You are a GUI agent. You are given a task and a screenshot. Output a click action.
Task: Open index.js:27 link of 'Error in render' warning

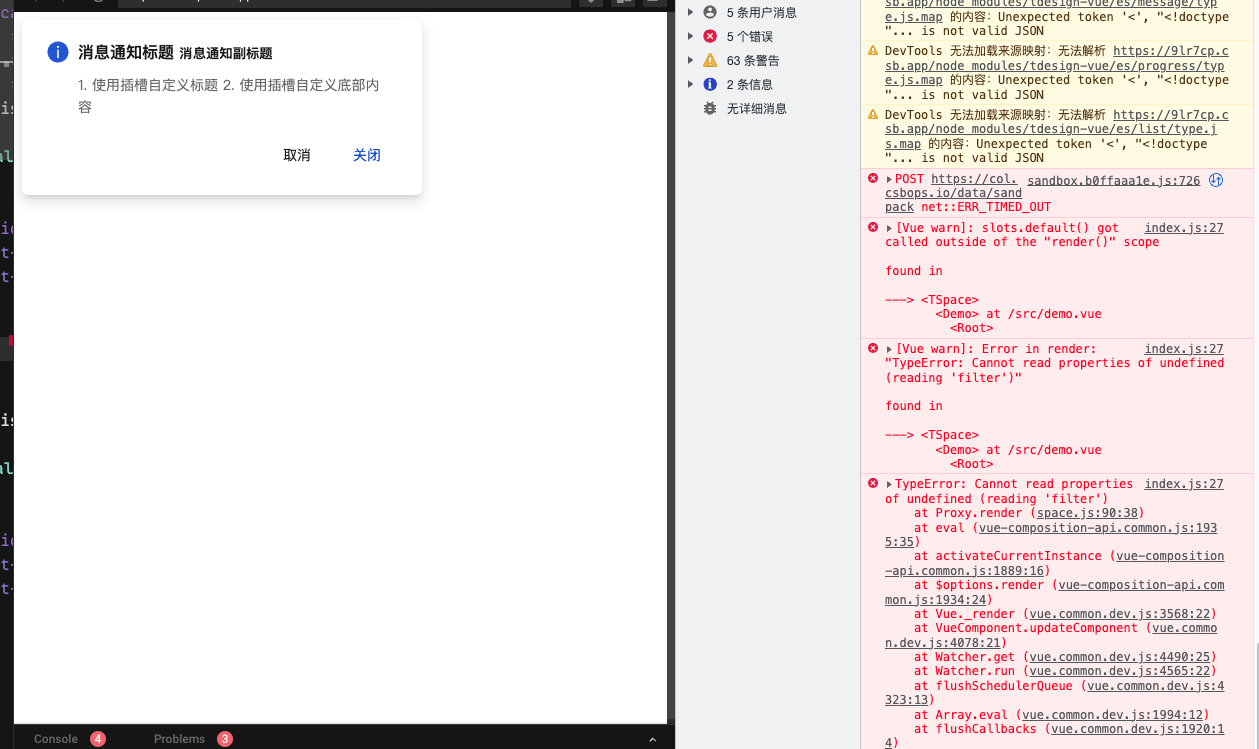[1184, 349]
